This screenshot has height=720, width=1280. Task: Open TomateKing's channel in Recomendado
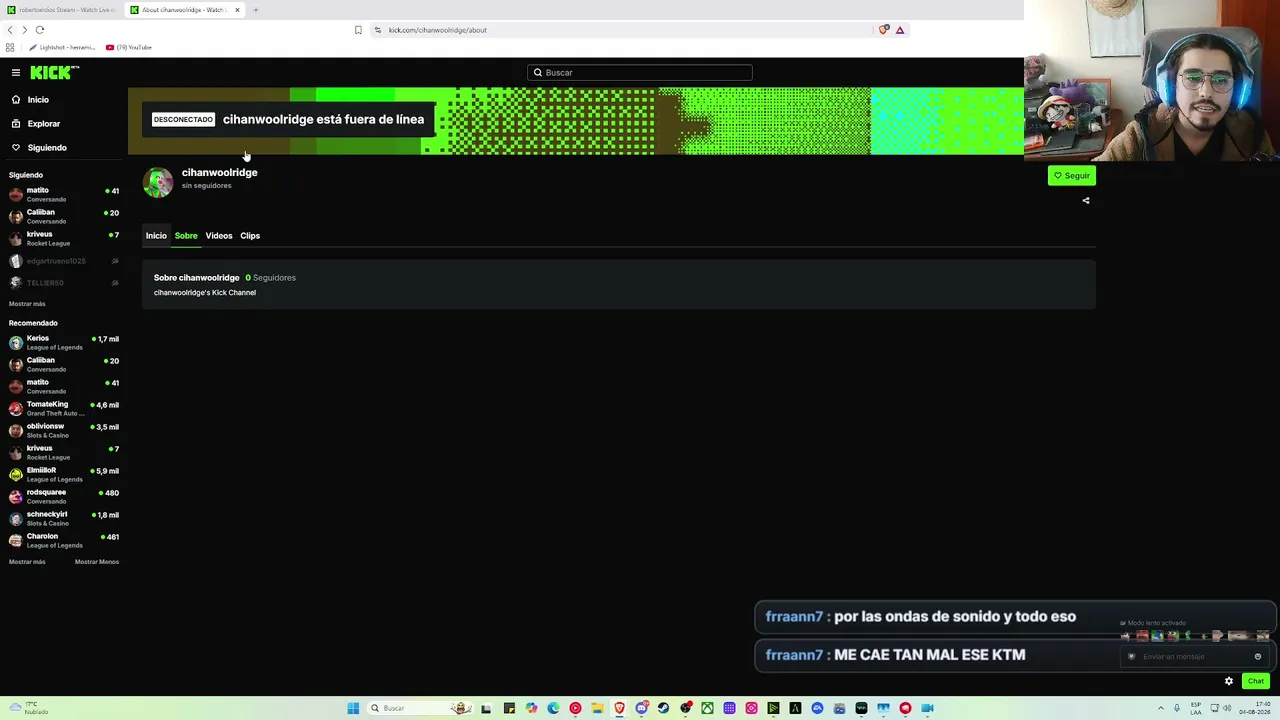[x=64, y=408]
